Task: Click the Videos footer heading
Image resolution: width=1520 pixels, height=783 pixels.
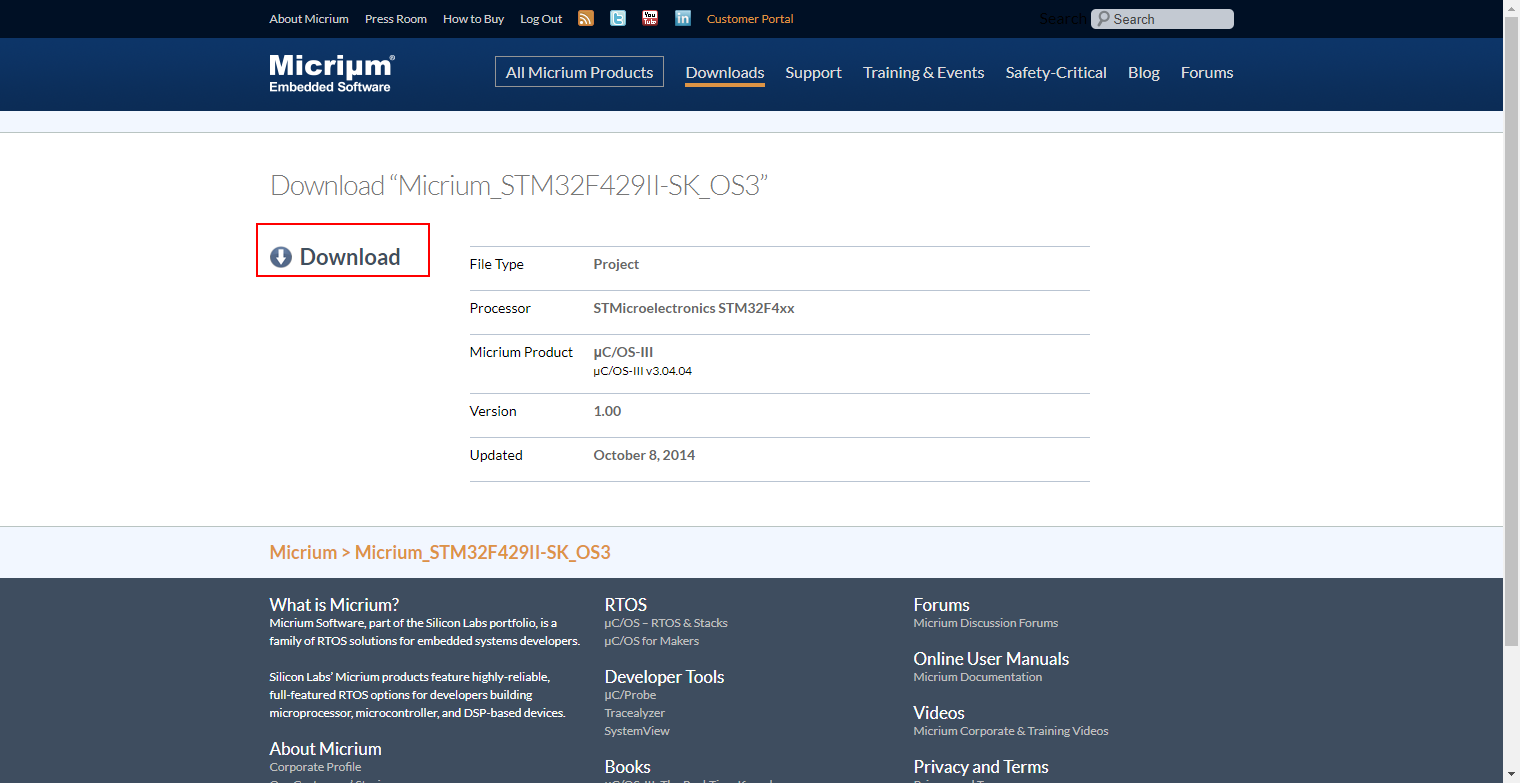Action: pyautogui.click(x=939, y=713)
